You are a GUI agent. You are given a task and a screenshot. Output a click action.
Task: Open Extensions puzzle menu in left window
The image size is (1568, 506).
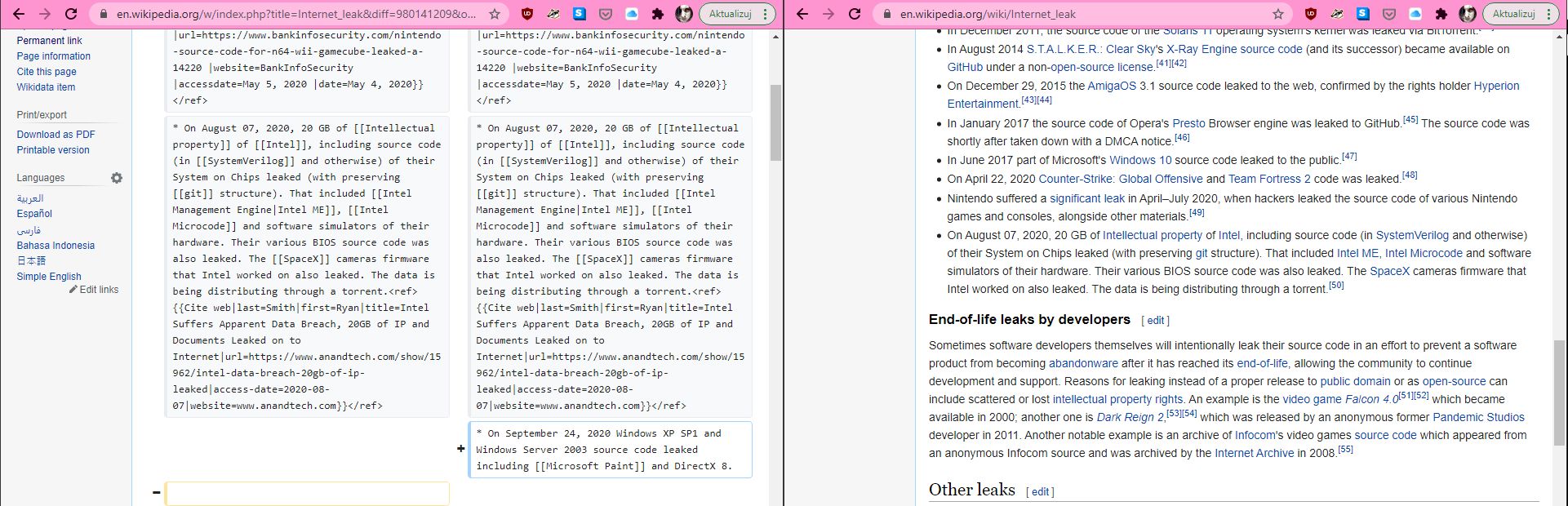(658, 14)
